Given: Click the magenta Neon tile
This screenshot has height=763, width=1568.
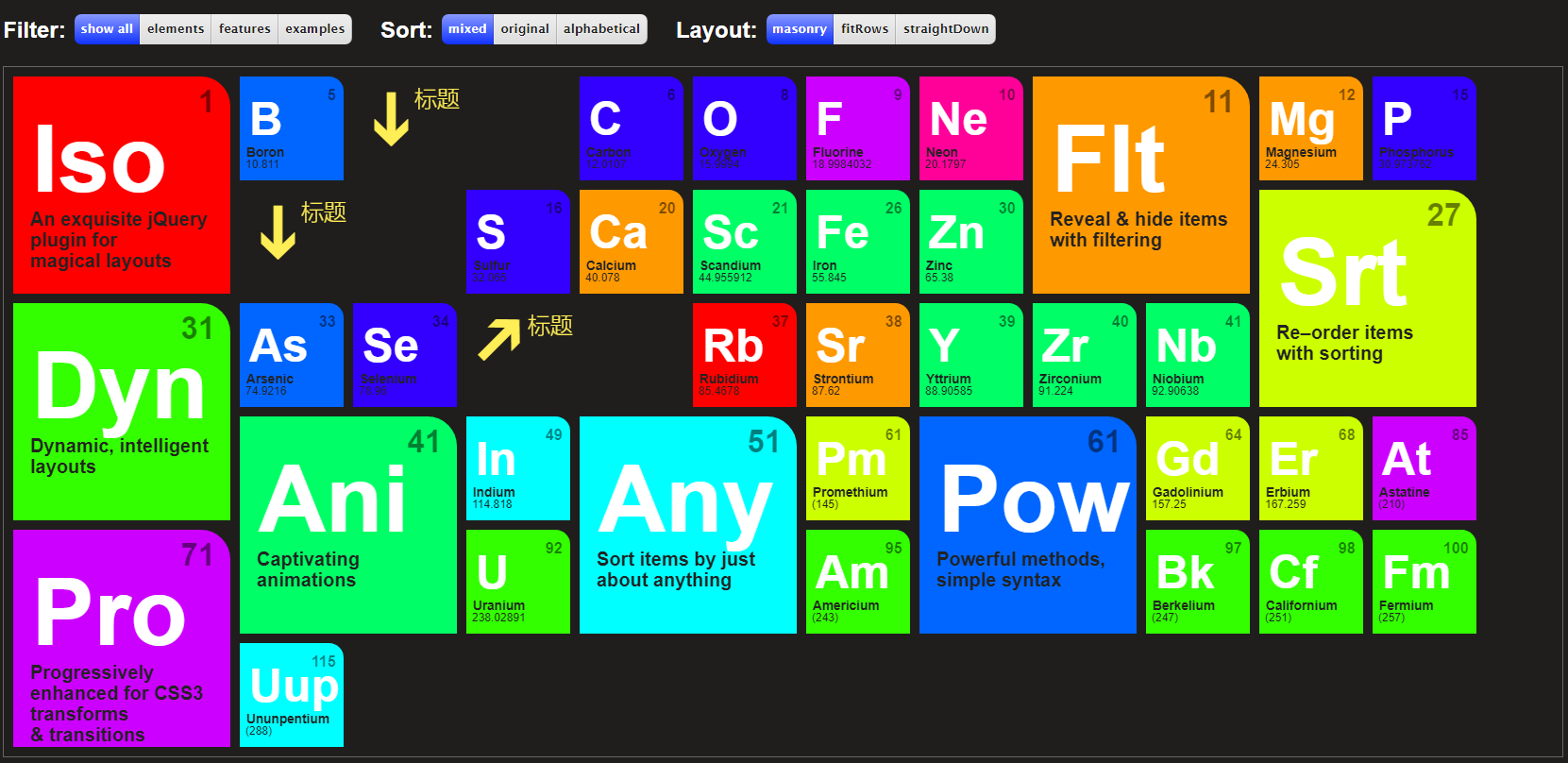Looking at the screenshot, I should 970,128.
